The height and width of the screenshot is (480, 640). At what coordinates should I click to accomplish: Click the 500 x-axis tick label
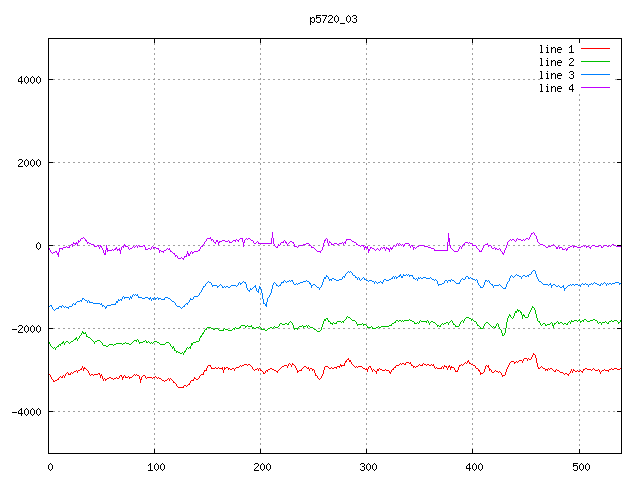(579, 466)
